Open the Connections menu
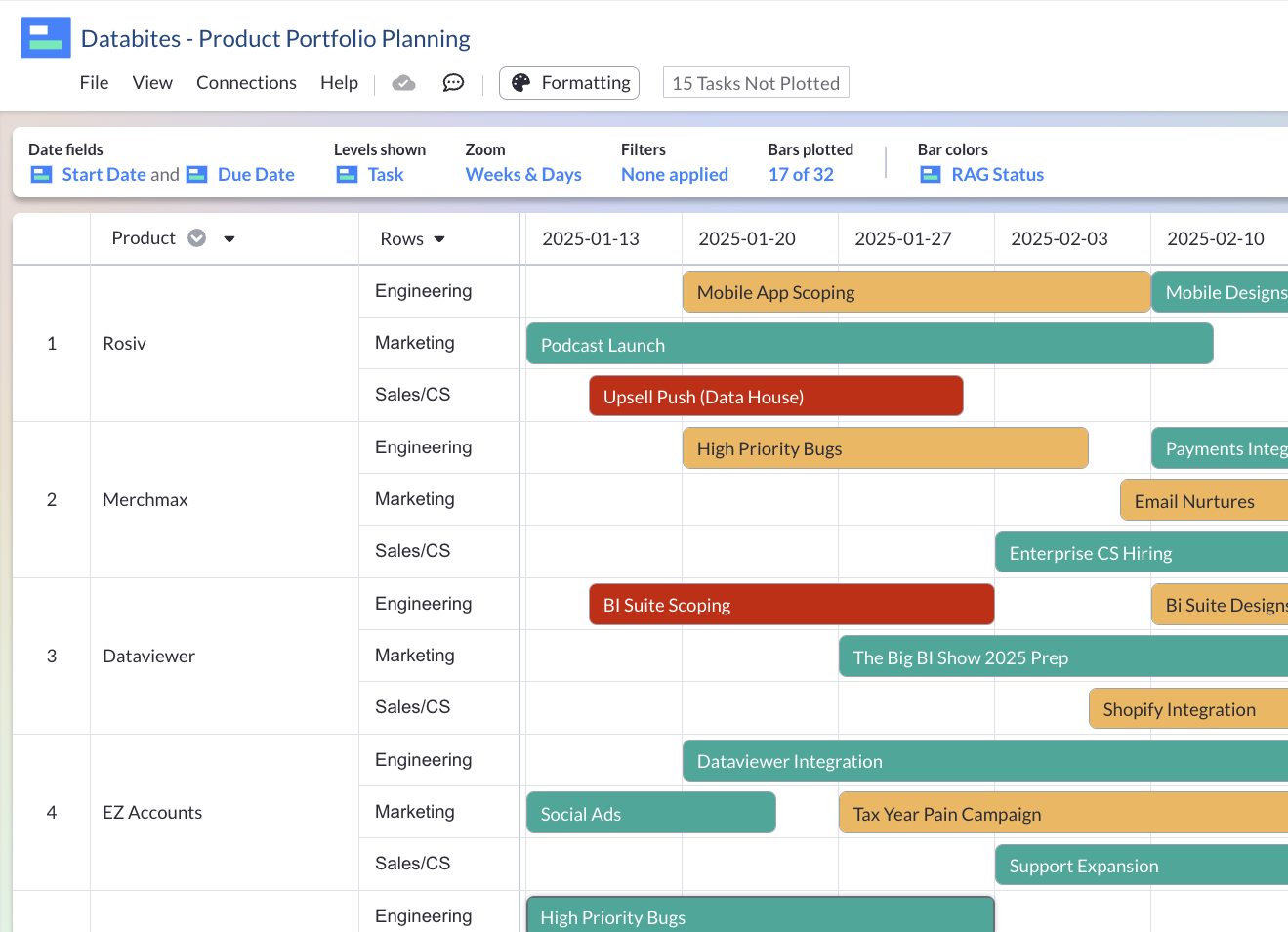 pyautogui.click(x=246, y=83)
